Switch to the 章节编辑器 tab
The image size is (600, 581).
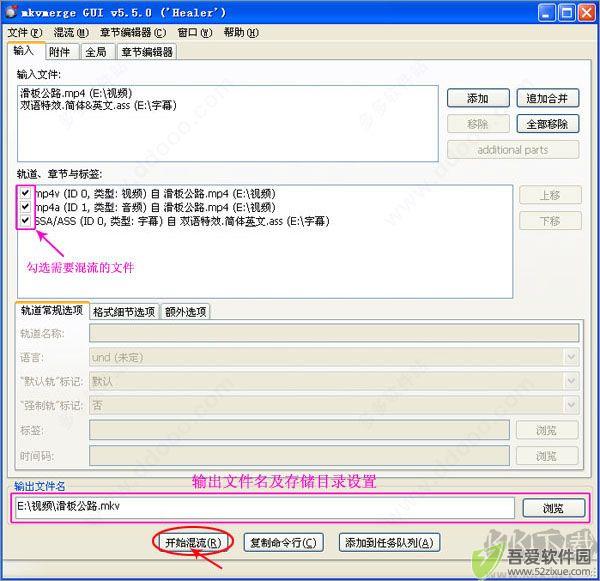point(147,52)
